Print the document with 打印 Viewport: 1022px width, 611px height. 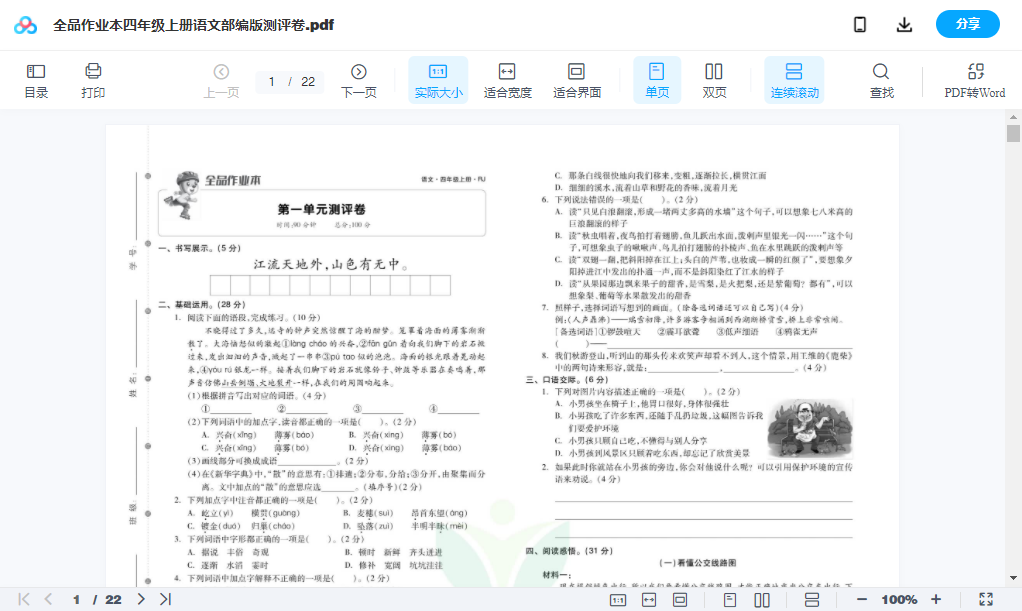click(93, 80)
